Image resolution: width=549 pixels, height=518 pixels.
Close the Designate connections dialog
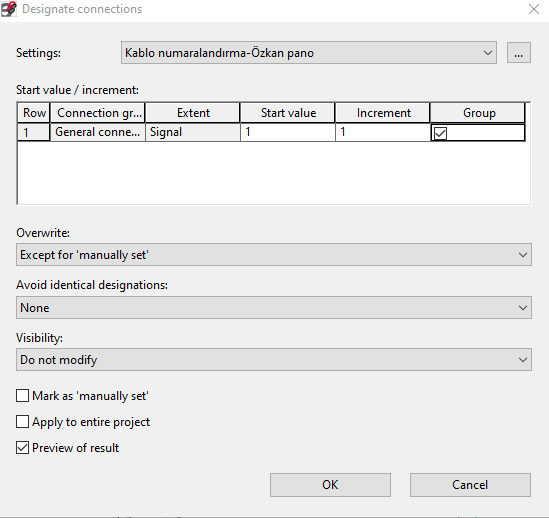[534, 9]
